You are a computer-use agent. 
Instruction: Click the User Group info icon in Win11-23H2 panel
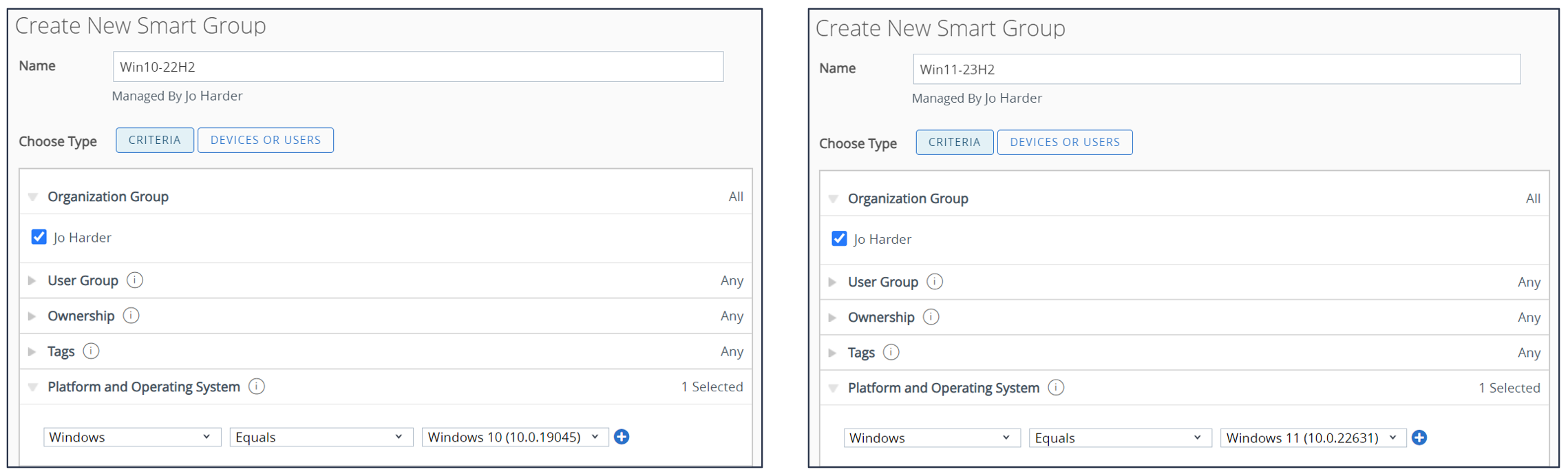[934, 282]
